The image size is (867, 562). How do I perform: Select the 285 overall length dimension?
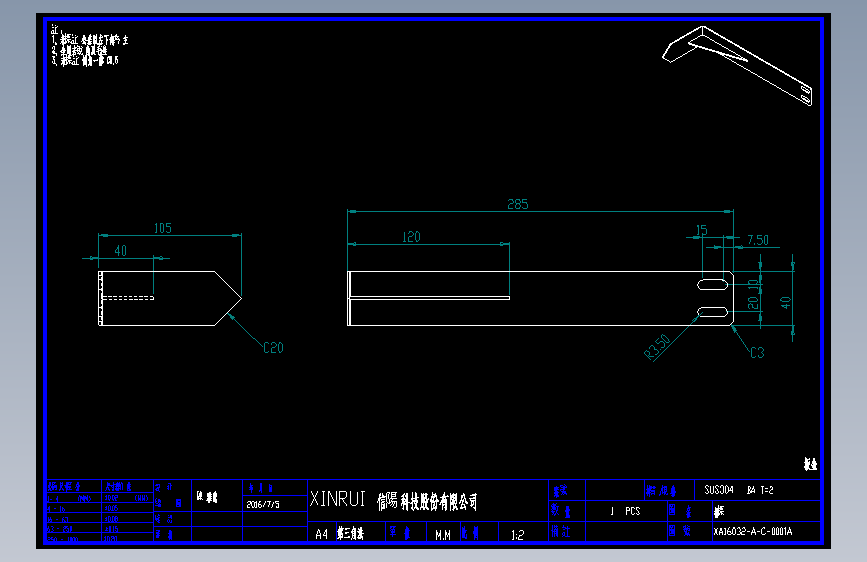click(x=518, y=204)
